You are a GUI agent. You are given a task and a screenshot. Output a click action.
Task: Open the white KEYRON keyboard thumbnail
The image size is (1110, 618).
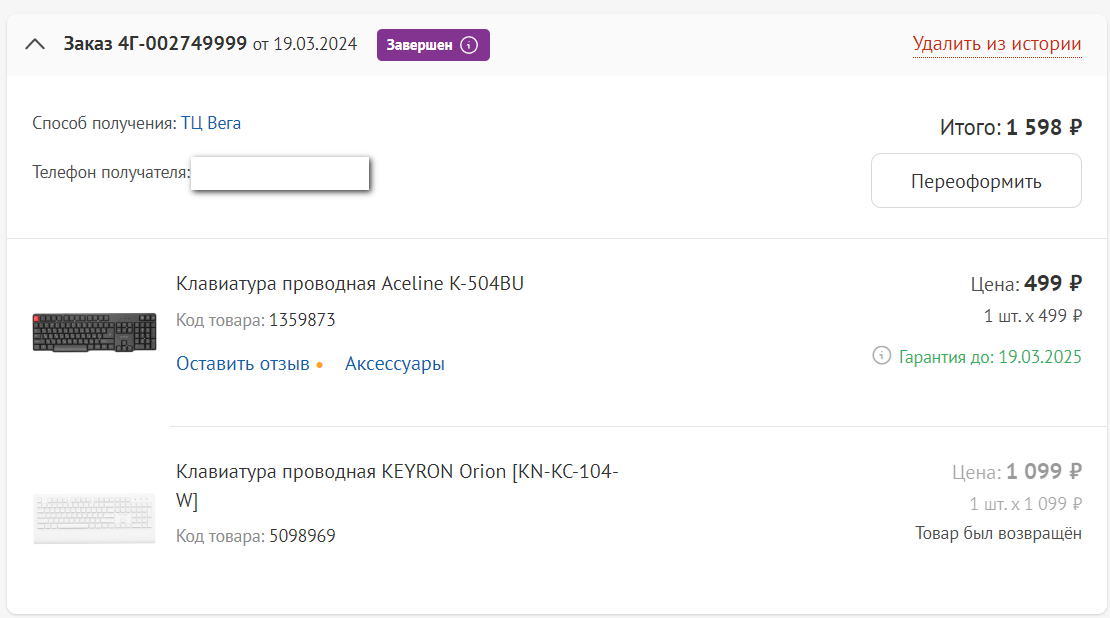(94, 517)
